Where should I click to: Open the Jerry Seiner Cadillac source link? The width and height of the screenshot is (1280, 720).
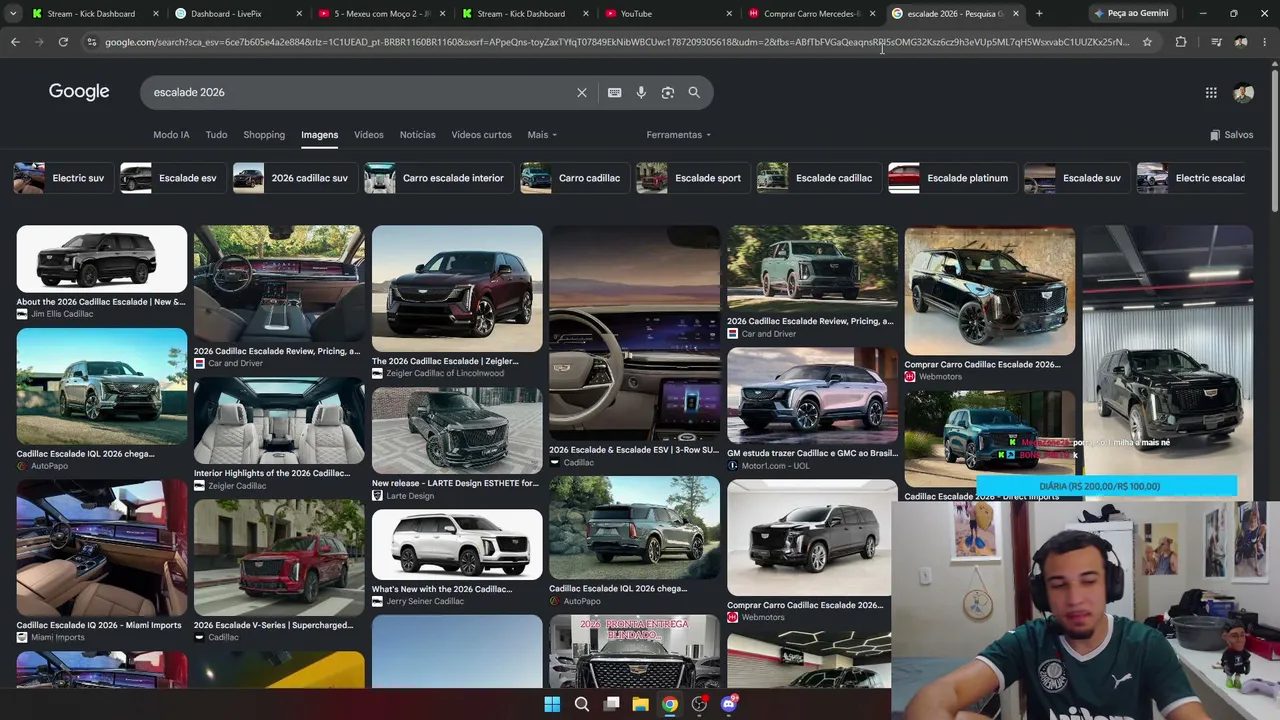[x=425, y=602]
